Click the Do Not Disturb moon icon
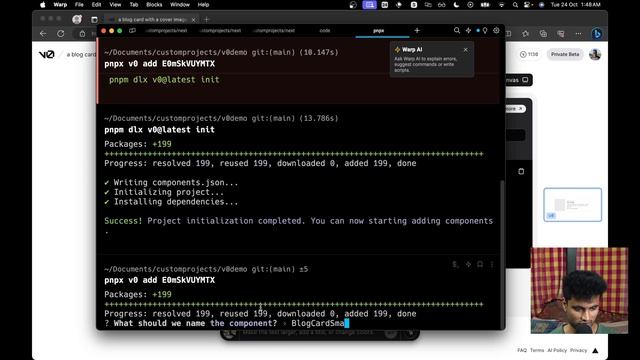Screen dimensions: 640x360 [456, 5]
